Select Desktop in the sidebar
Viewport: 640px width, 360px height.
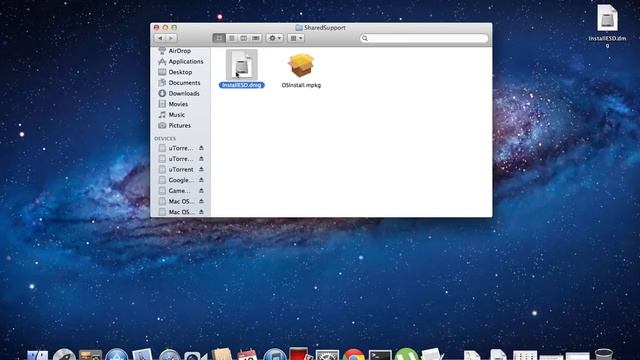pyautogui.click(x=180, y=72)
